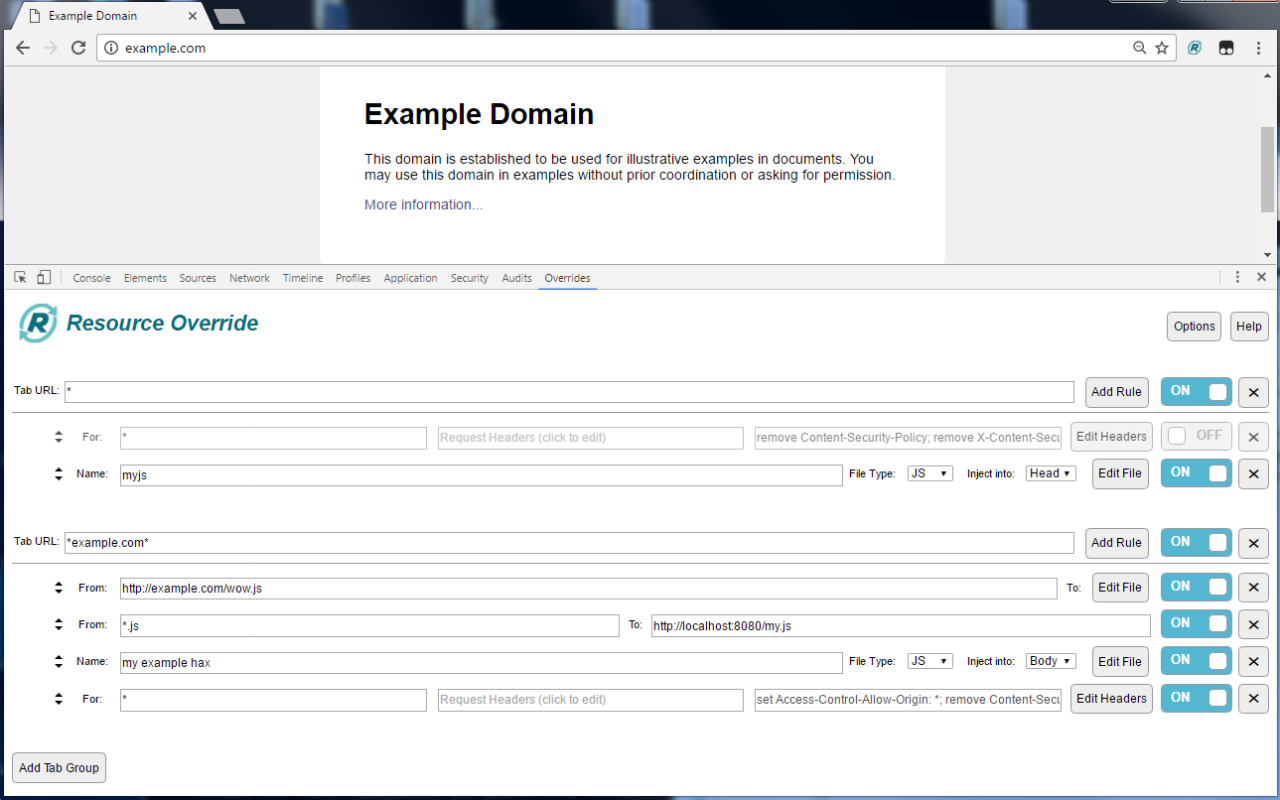Click Edit Headers for the enabled headers rule
This screenshot has width=1280, height=800.
pos(1111,699)
